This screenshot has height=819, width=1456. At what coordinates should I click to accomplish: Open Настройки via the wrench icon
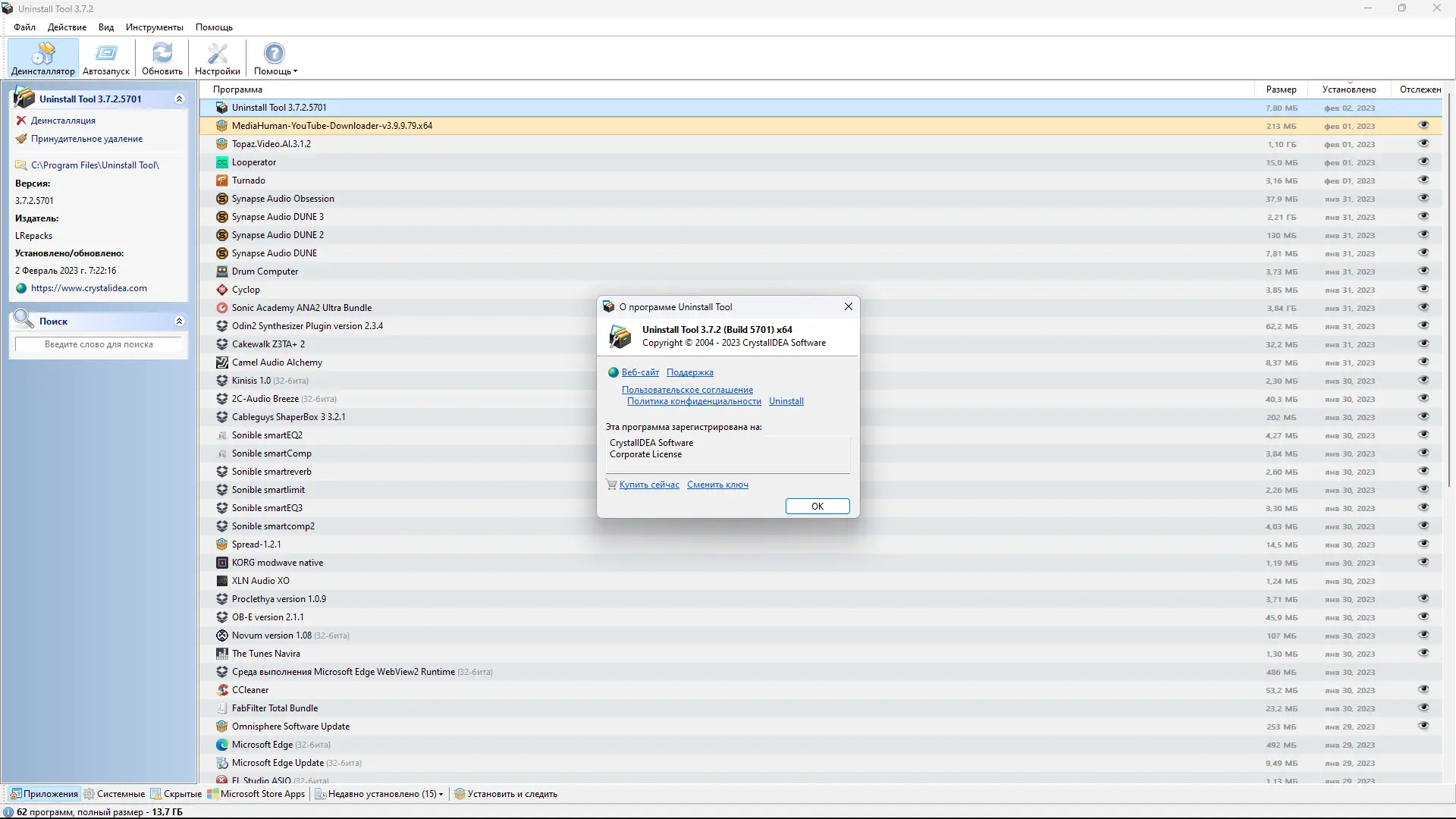click(218, 53)
